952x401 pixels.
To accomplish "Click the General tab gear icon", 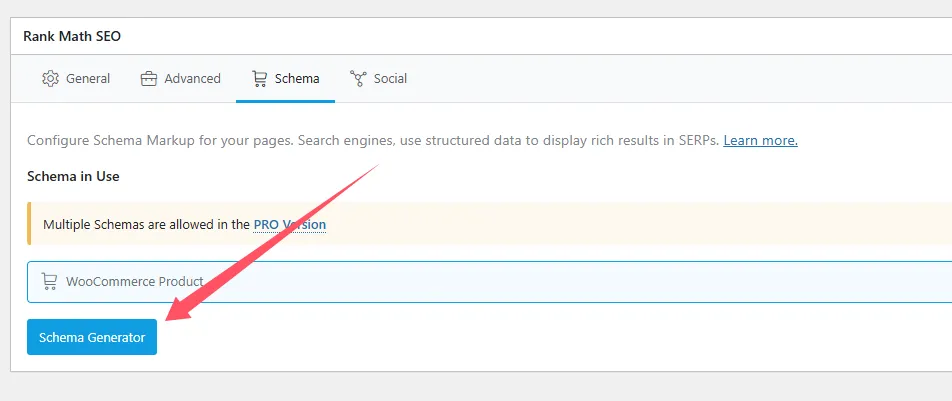I will (50, 78).
